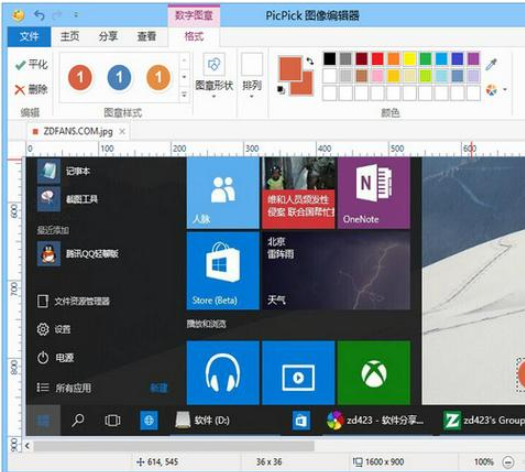The image size is (525, 472).
Task: Expand the stamp style gallery
Action: coord(184,94)
